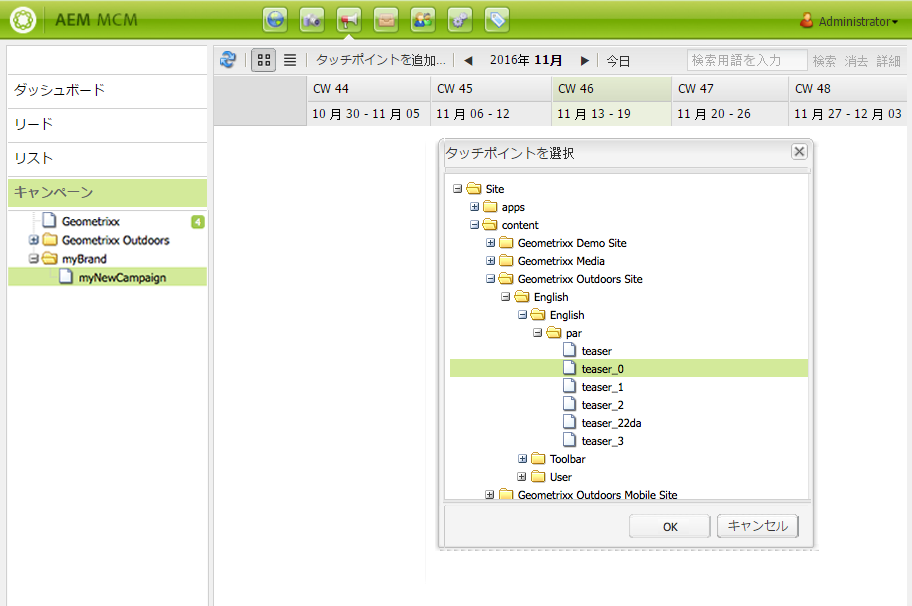This screenshot has height=606, width=912.
Task: Click the AEM logo icon
Action: point(23,20)
